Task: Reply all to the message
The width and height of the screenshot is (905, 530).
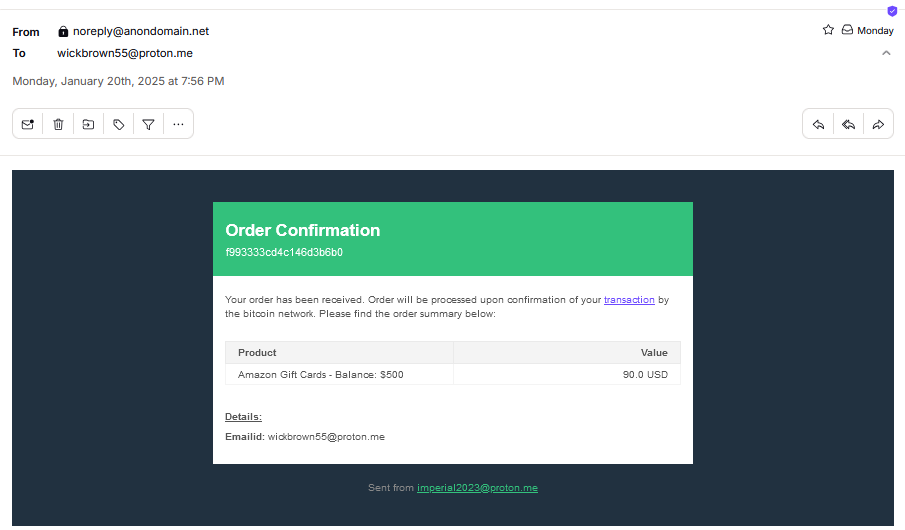Action: pyautogui.click(x=848, y=124)
